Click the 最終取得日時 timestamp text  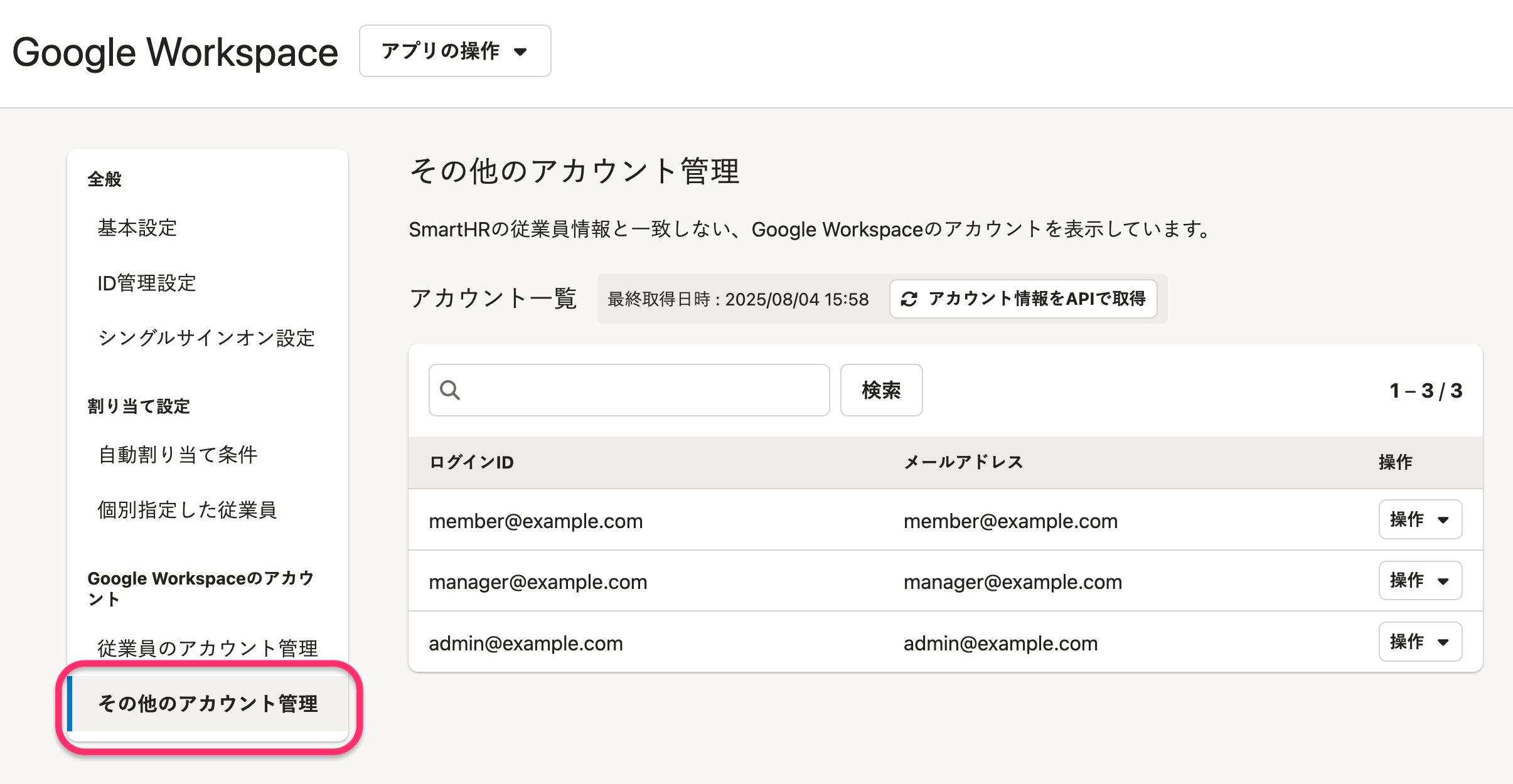pos(738,299)
